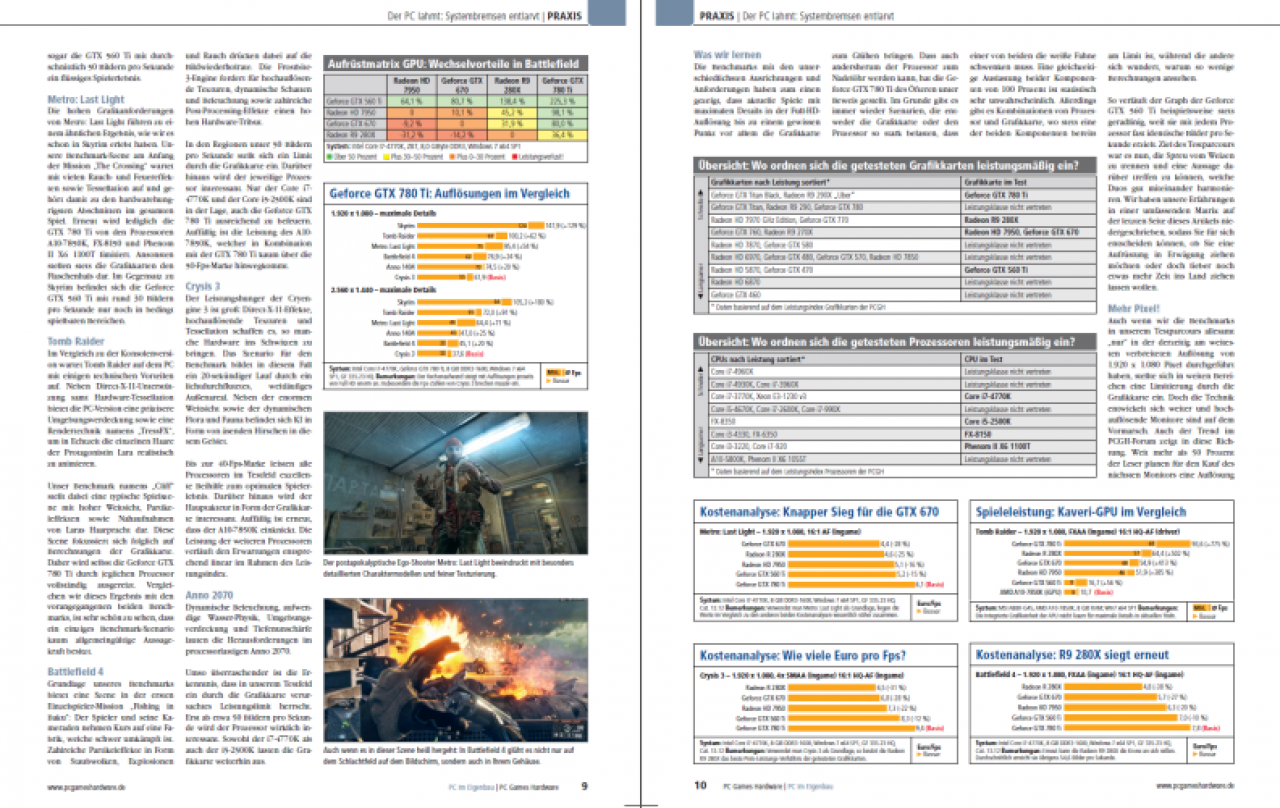Click the Anno 2070 section heading
Viewport: 1280px width, 808px height.
[x=209, y=594]
